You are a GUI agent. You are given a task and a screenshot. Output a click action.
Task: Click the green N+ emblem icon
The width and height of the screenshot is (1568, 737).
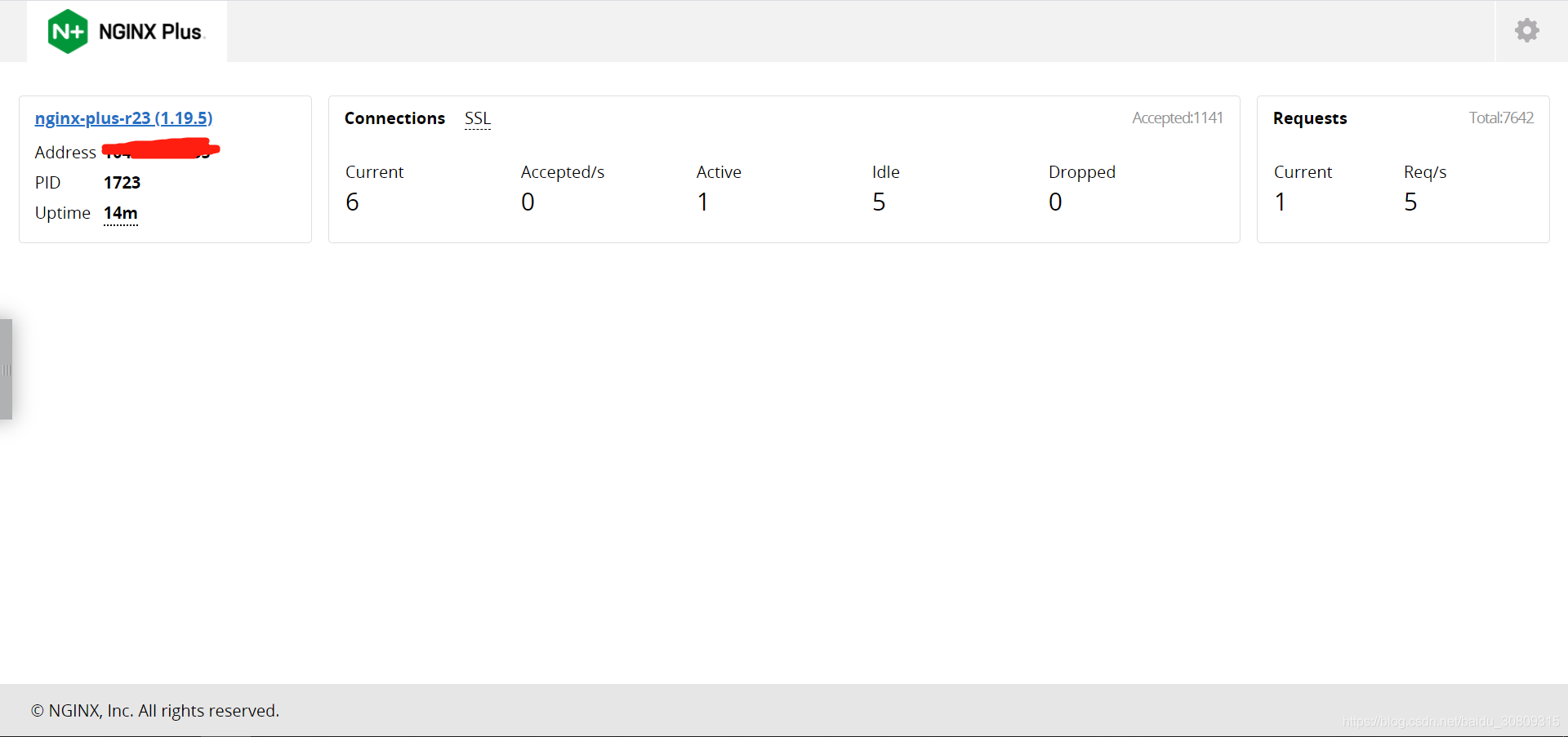click(66, 31)
